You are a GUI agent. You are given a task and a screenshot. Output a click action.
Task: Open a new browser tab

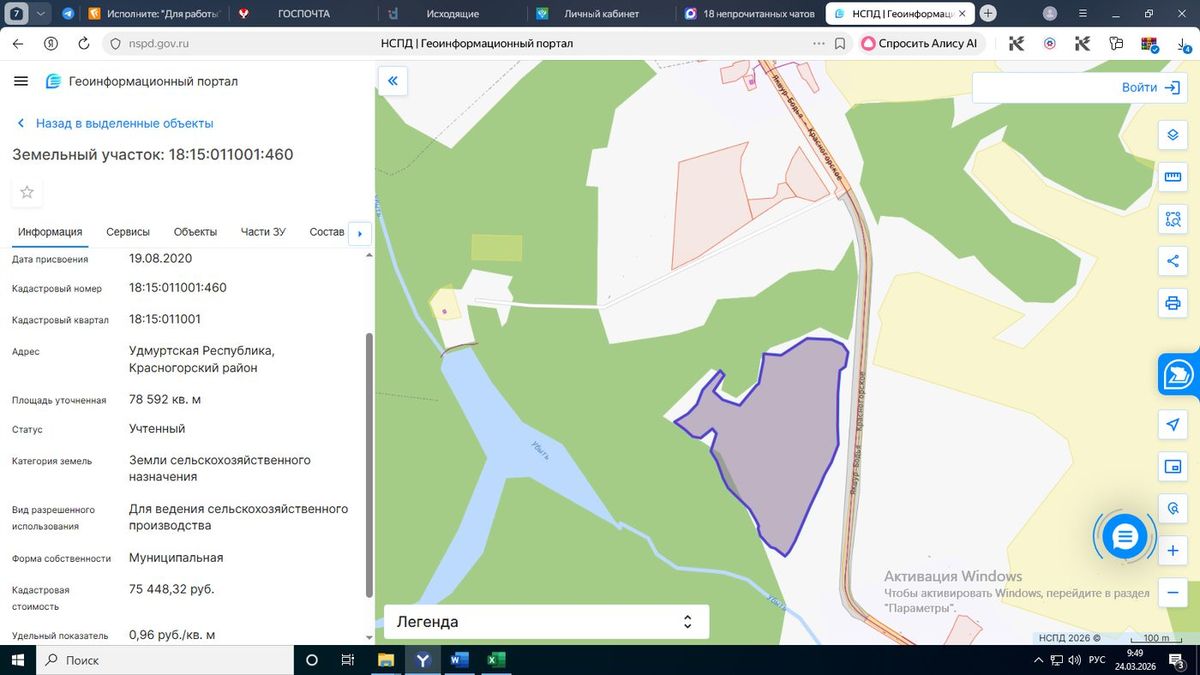pos(988,14)
